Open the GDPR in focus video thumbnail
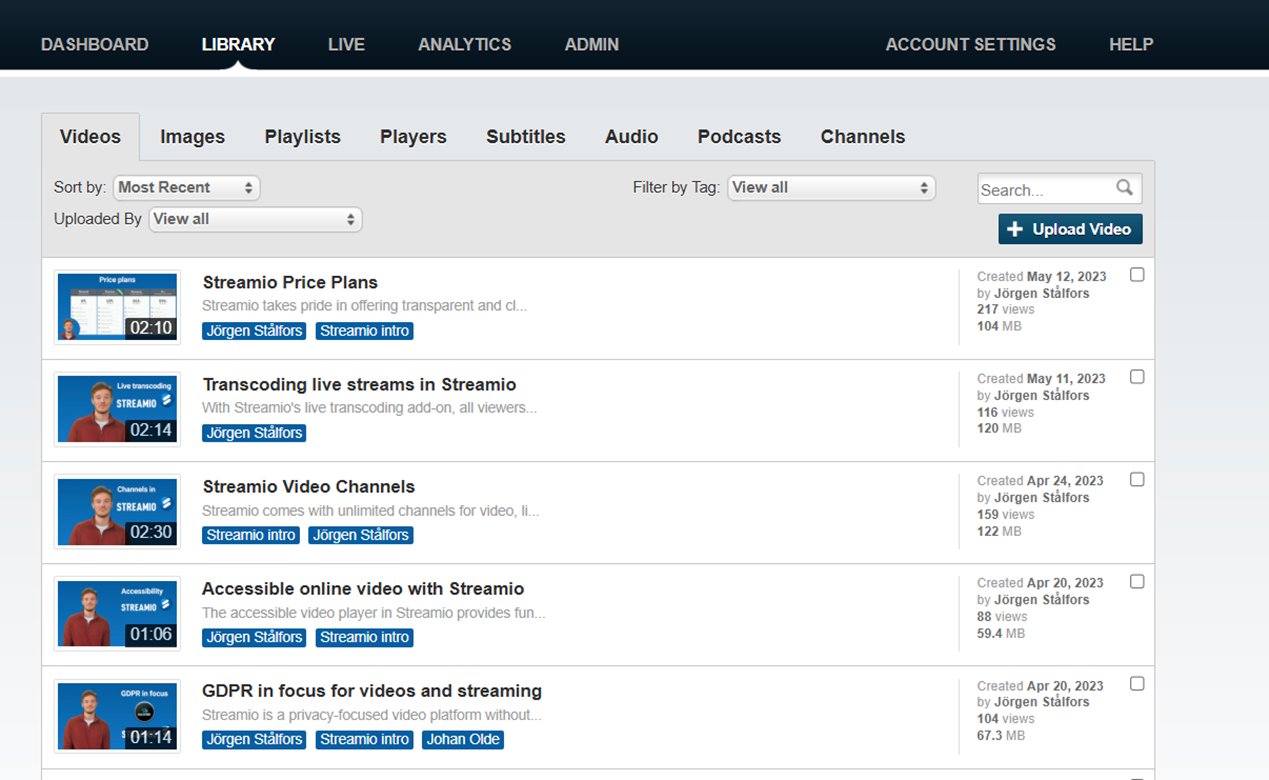The width and height of the screenshot is (1269, 780). click(x=117, y=716)
